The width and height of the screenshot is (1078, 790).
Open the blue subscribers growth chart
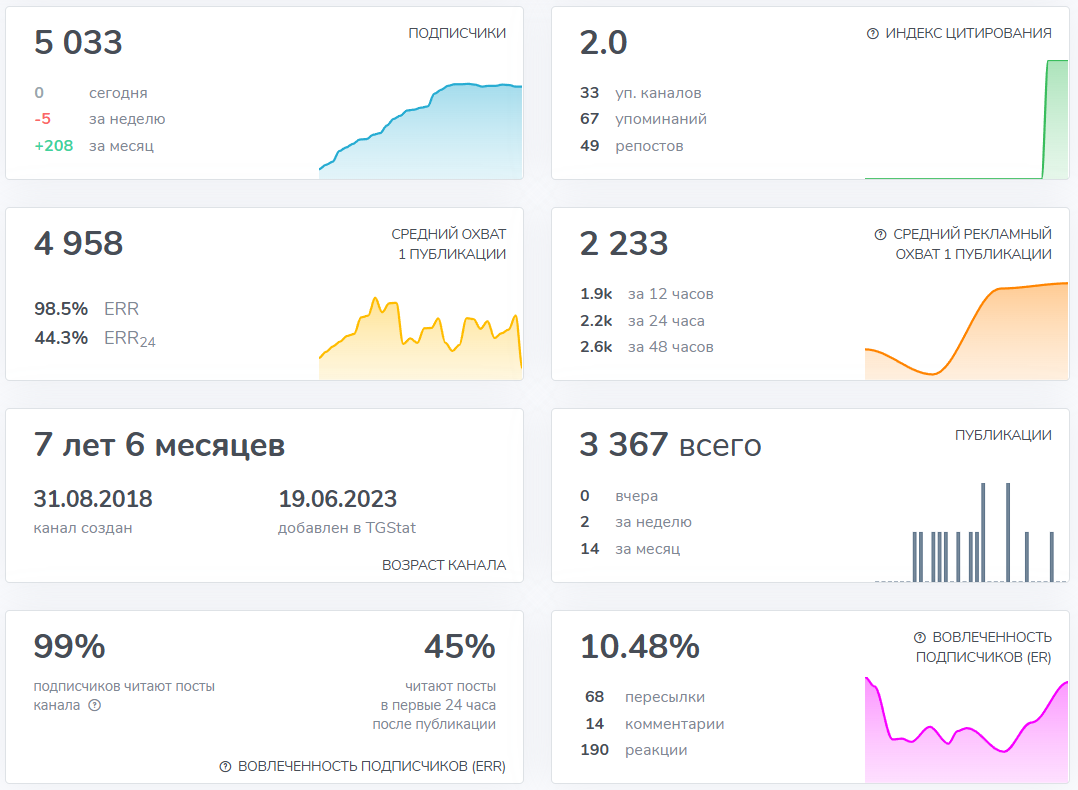click(x=420, y=130)
